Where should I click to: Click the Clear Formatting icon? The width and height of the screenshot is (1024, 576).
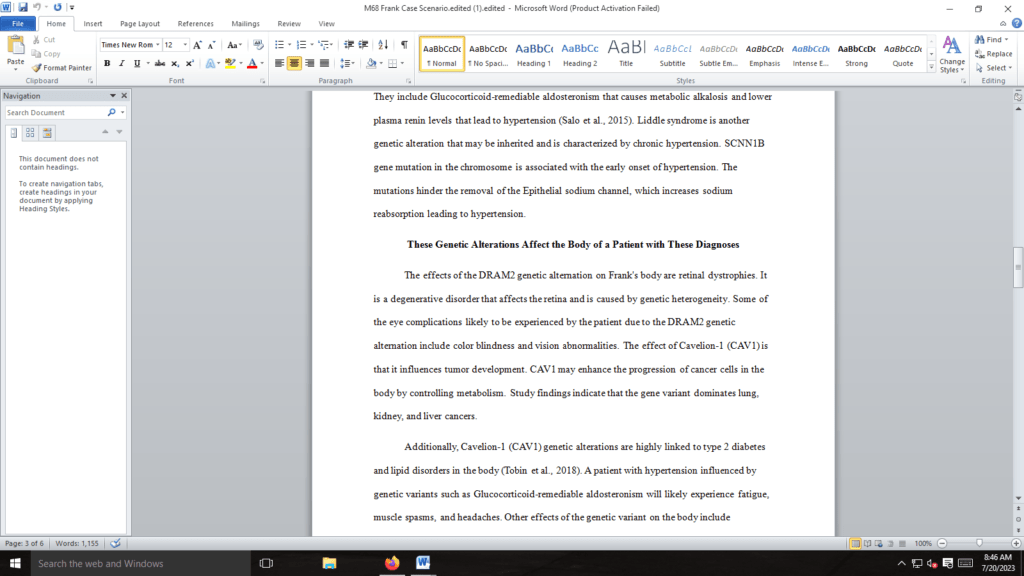pos(258,45)
